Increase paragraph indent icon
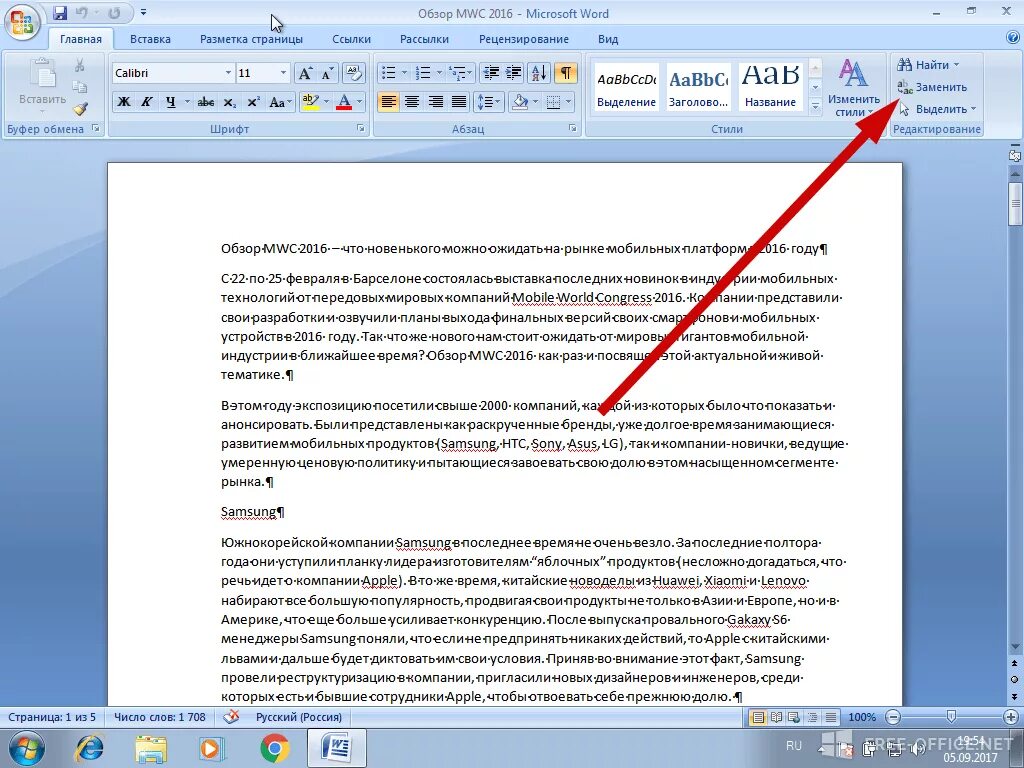1024x768 pixels. click(514, 72)
